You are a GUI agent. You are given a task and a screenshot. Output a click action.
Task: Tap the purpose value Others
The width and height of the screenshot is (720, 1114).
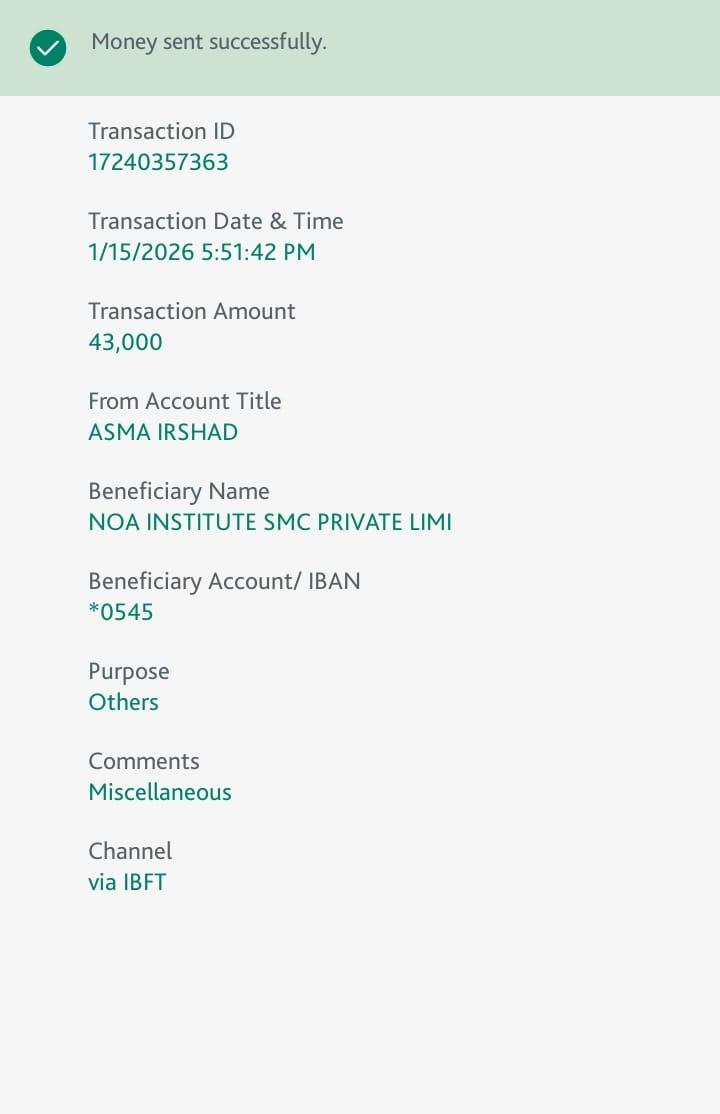(x=123, y=702)
